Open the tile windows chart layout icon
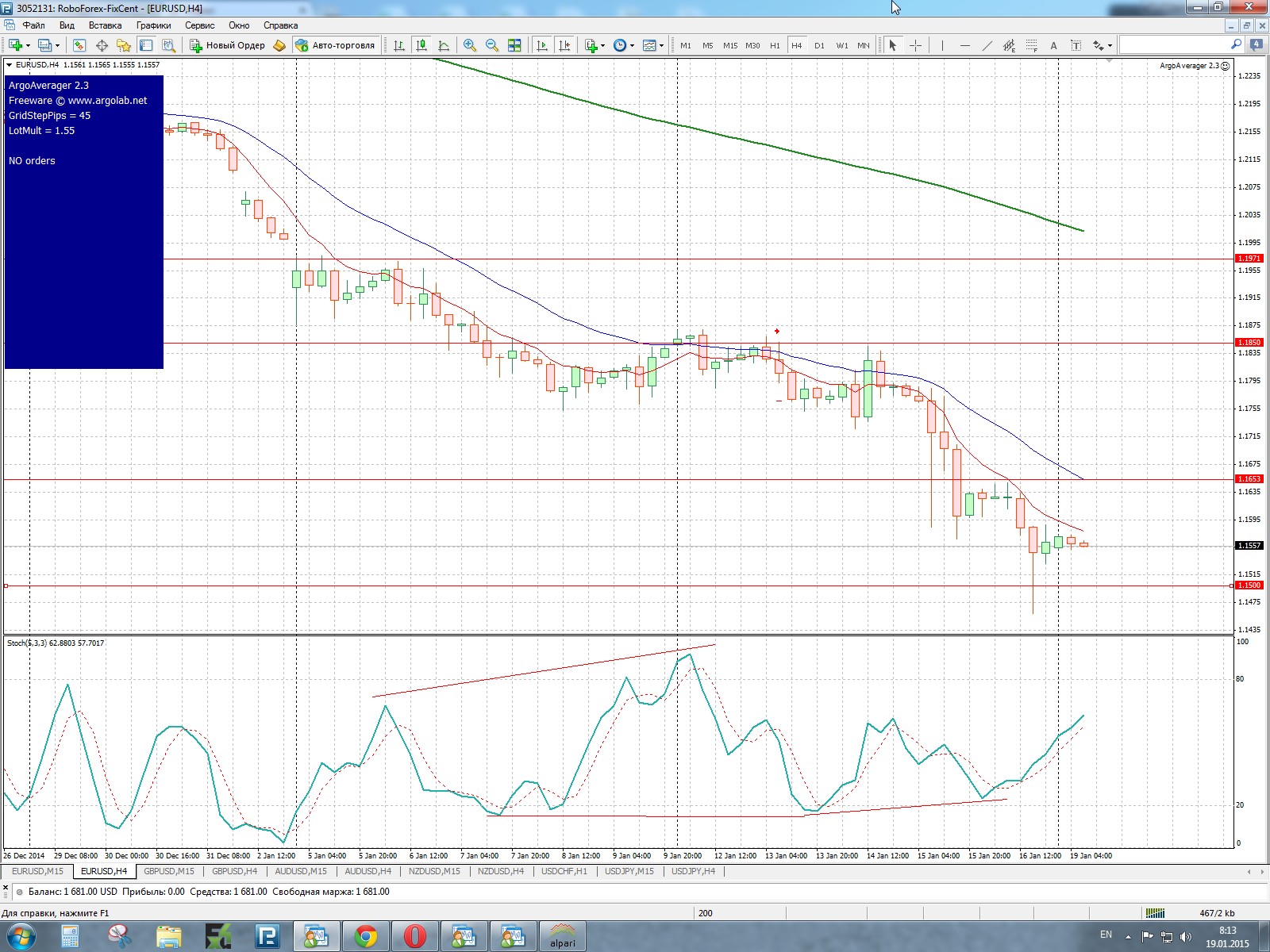The image size is (1270, 952). coord(514,45)
